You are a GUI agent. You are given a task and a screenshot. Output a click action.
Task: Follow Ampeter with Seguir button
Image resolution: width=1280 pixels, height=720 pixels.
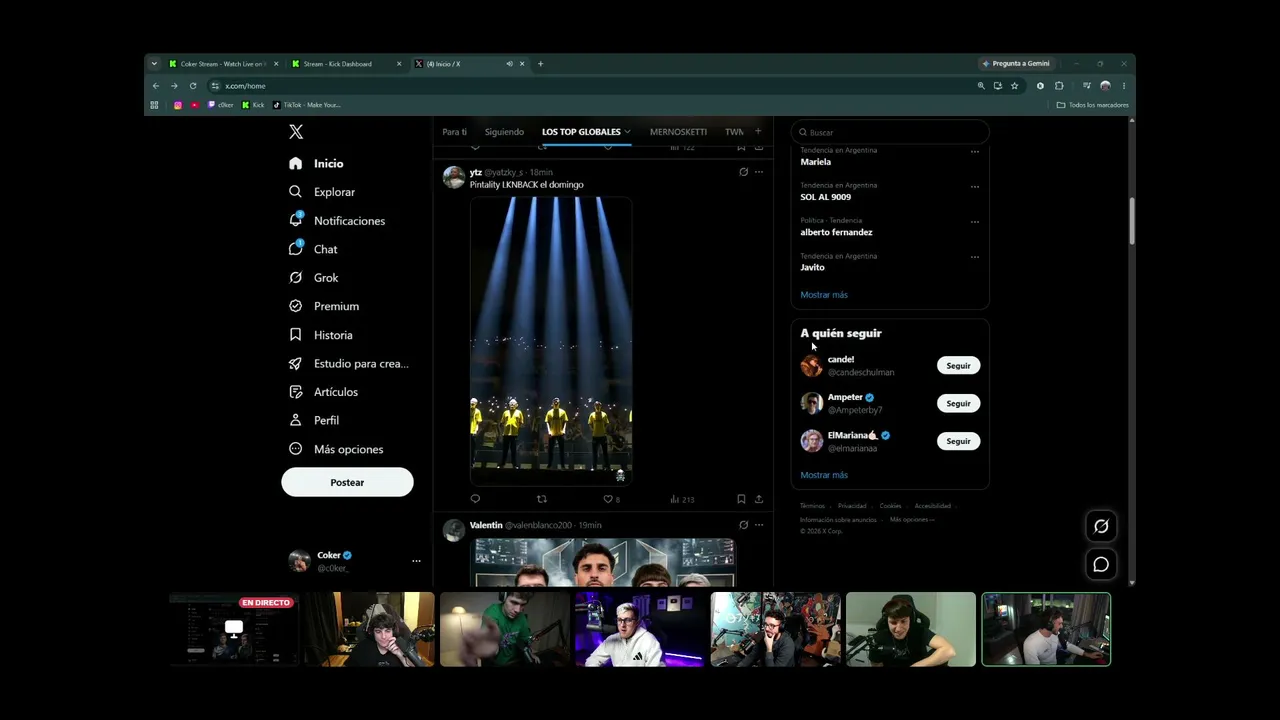click(958, 403)
